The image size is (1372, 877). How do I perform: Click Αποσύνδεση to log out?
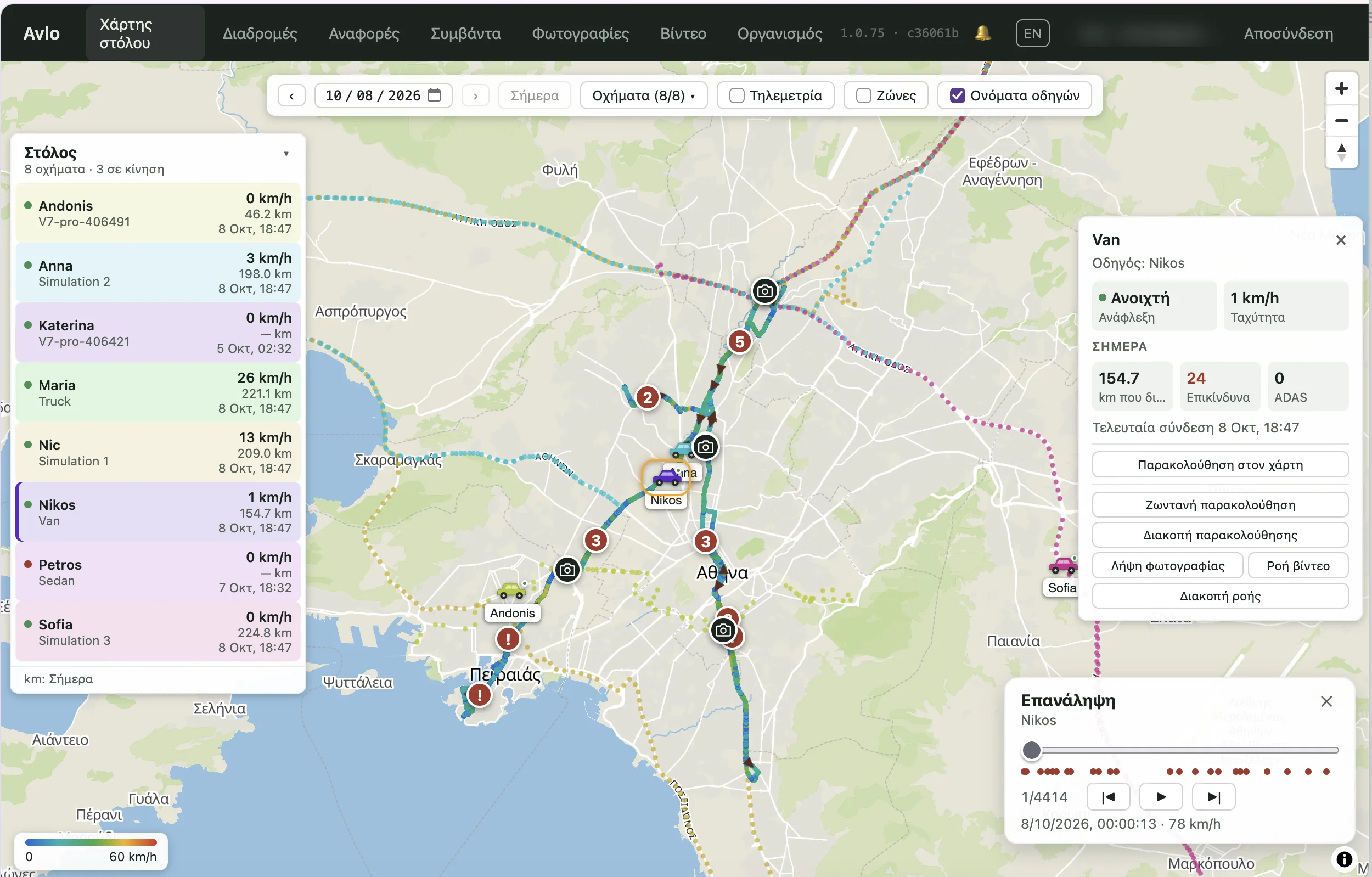(x=1287, y=33)
